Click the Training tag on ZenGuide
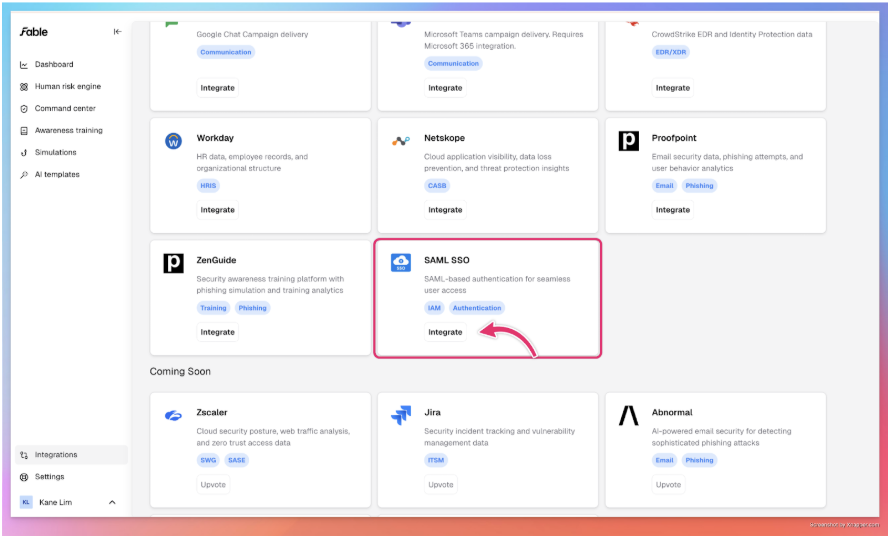 214,308
